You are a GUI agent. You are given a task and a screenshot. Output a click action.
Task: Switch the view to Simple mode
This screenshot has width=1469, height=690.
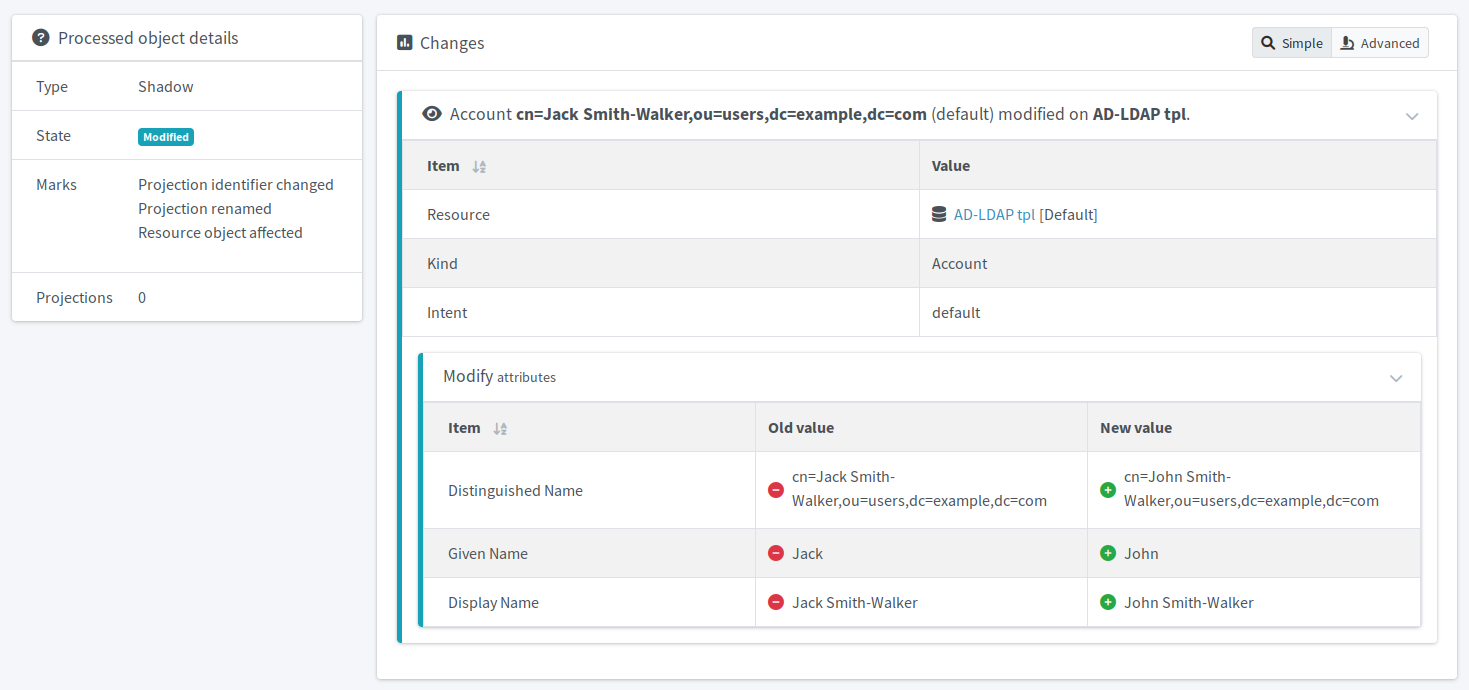coord(1291,43)
